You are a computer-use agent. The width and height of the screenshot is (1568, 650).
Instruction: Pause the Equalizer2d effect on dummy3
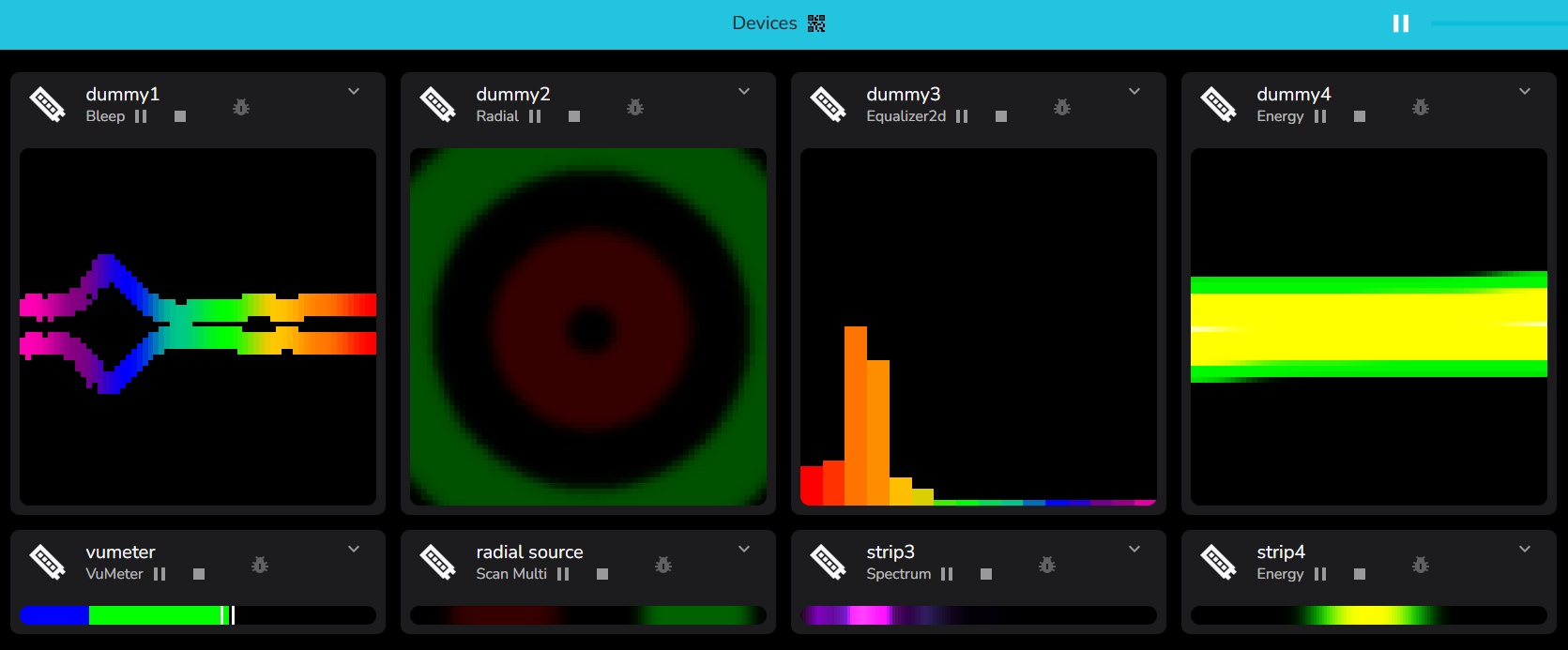tap(962, 116)
